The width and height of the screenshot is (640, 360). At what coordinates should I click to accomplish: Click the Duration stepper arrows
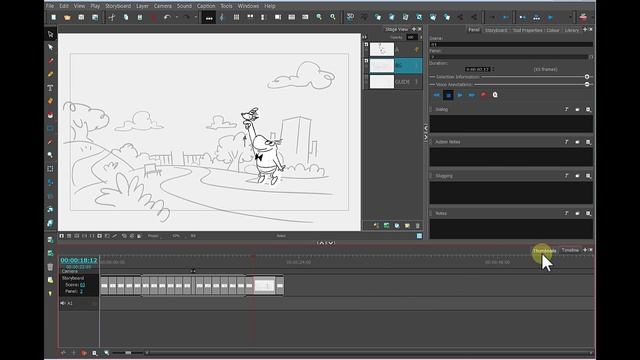[x=493, y=69]
